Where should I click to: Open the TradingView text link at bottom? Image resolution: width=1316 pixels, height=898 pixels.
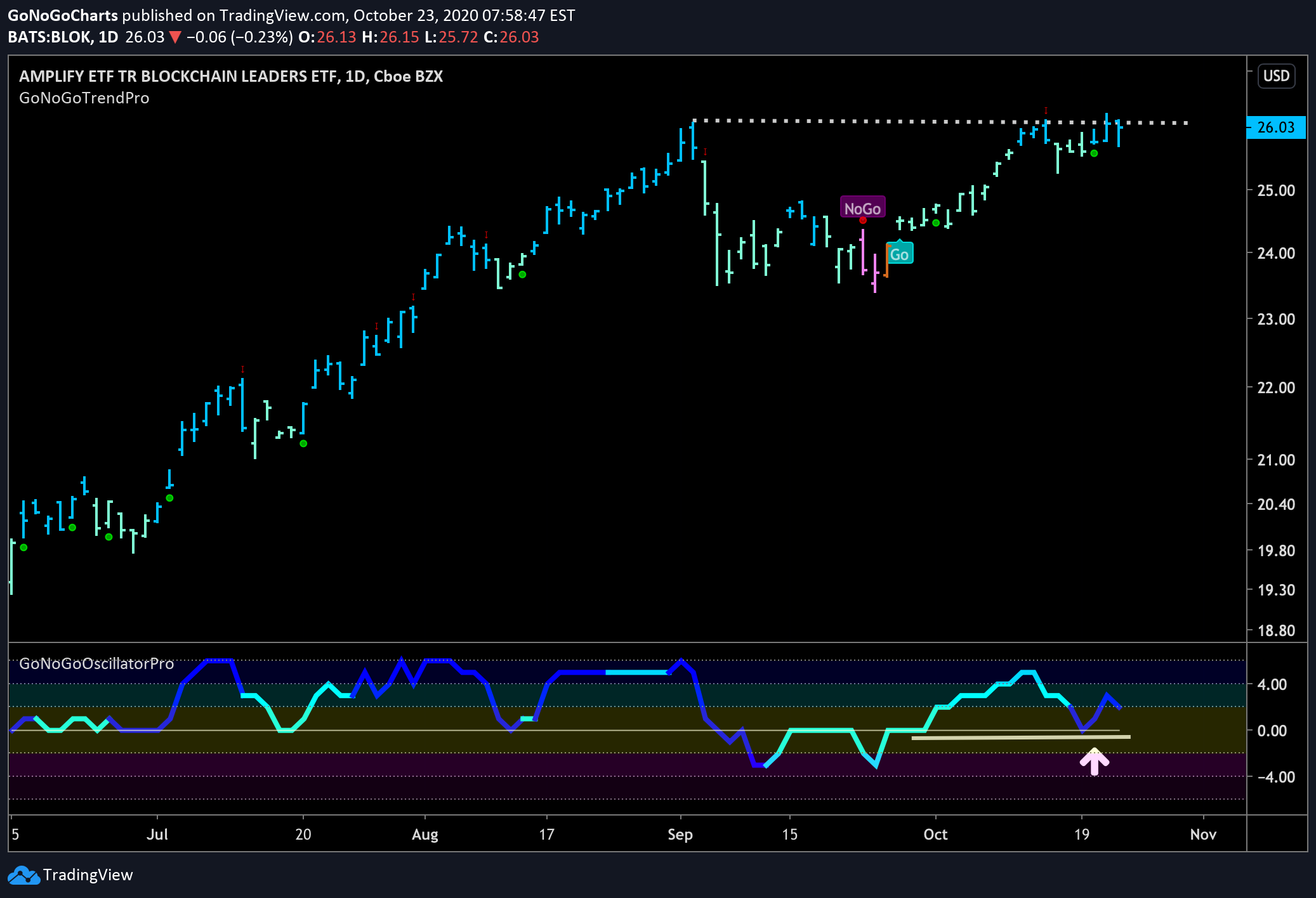click(x=88, y=875)
